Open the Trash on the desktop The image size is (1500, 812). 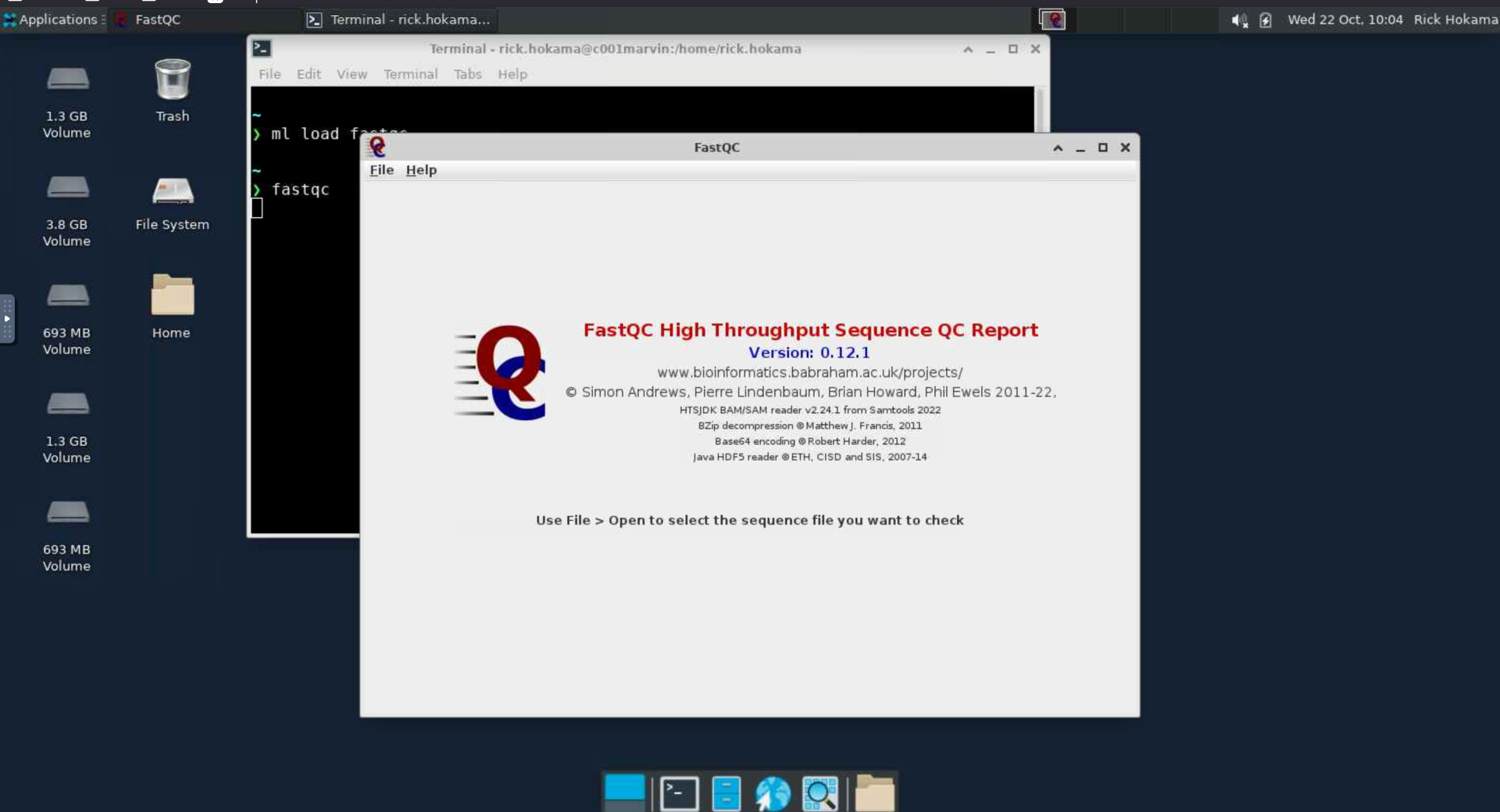[172, 80]
